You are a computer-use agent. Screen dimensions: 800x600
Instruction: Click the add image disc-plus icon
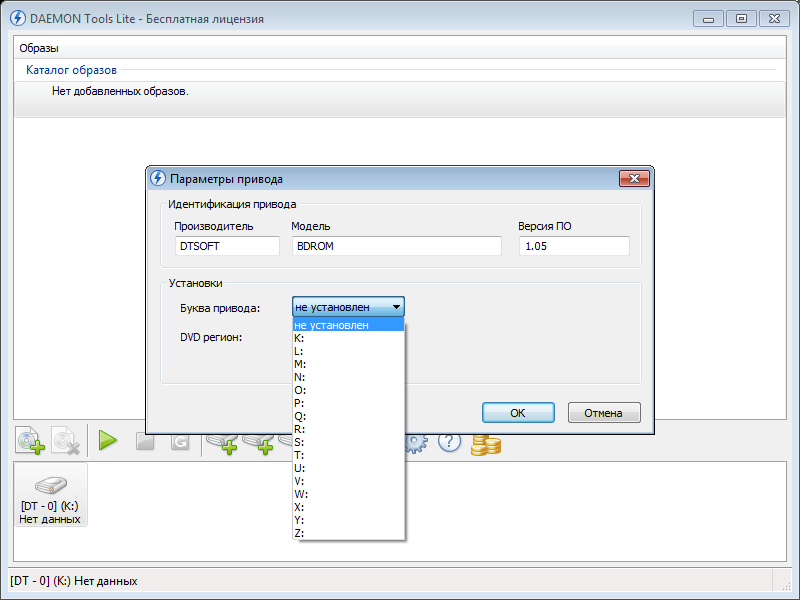(30, 440)
